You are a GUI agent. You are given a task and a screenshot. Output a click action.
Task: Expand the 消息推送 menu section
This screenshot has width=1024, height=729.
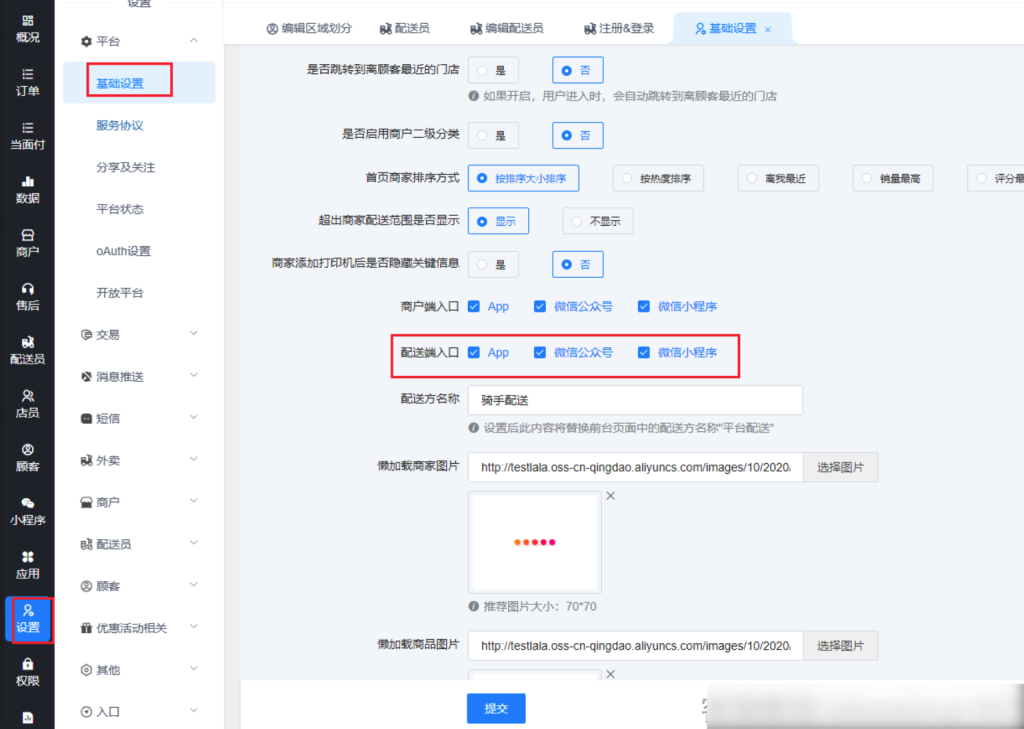[139, 377]
